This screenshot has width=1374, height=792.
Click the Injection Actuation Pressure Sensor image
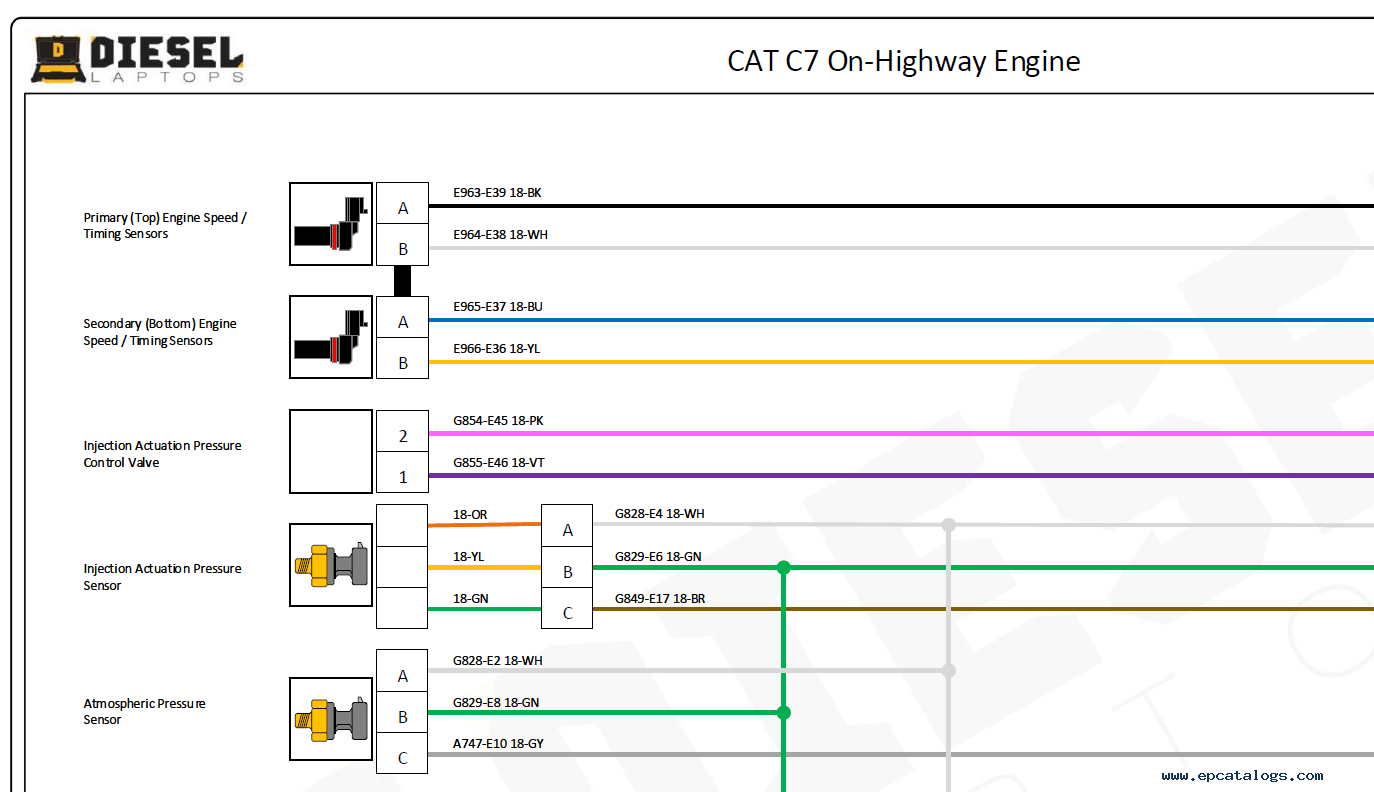(331, 565)
